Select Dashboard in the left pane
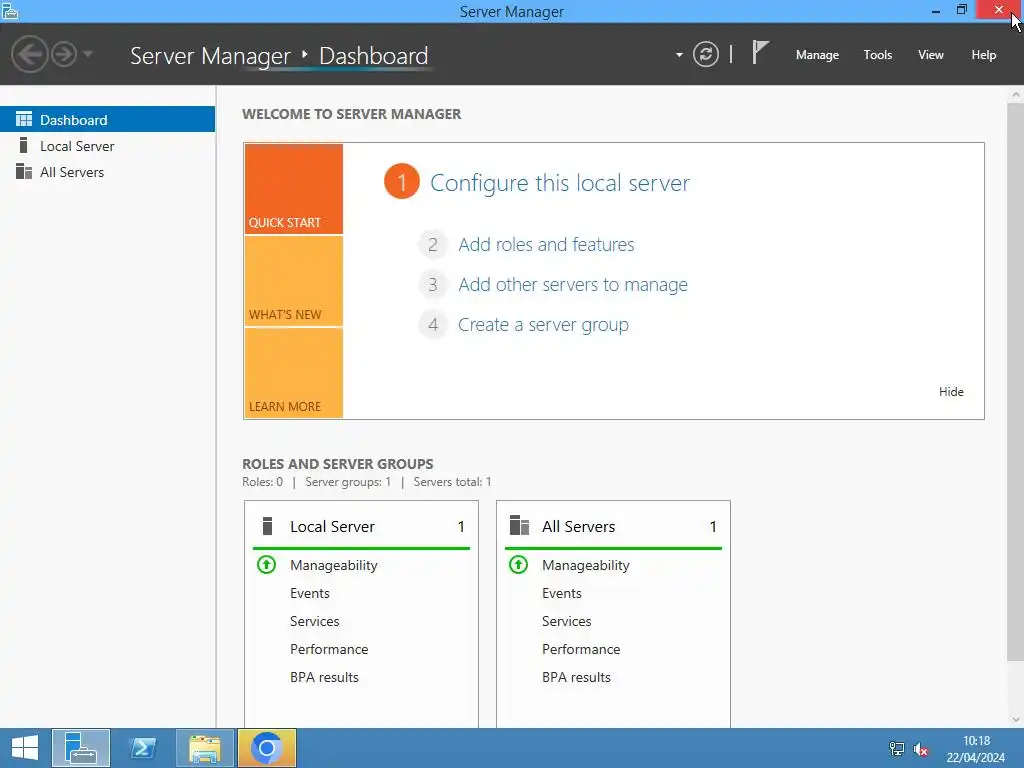 pos(108,120)
